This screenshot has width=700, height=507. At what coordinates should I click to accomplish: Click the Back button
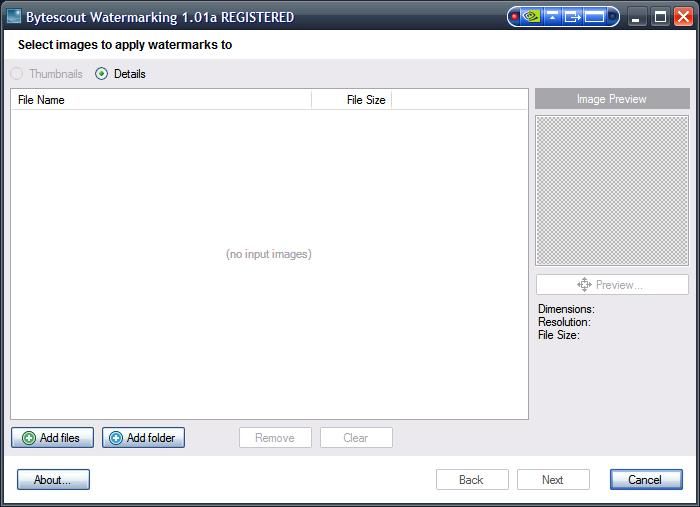tap(472, 480)
